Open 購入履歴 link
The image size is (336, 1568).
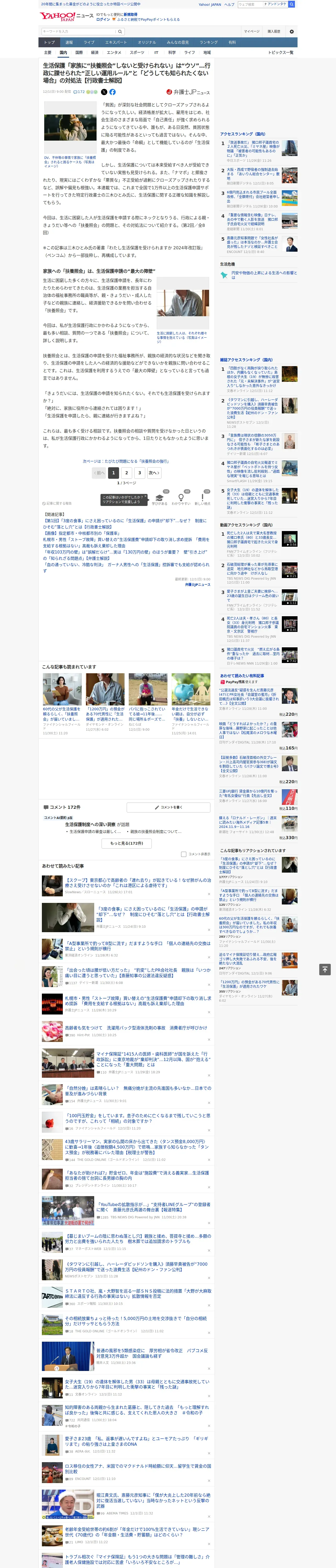[274, 31]
